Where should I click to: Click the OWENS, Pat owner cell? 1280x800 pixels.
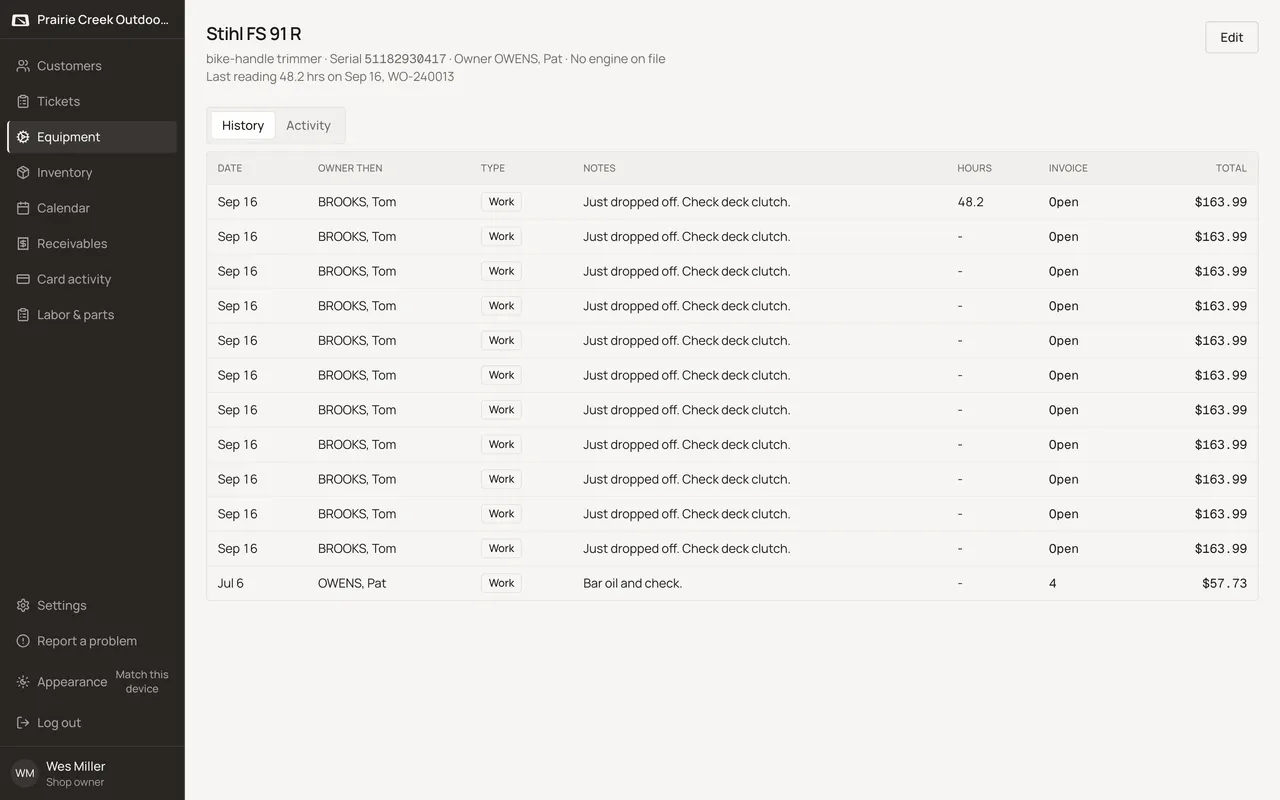pyautogui.click(x=352, y=583)
